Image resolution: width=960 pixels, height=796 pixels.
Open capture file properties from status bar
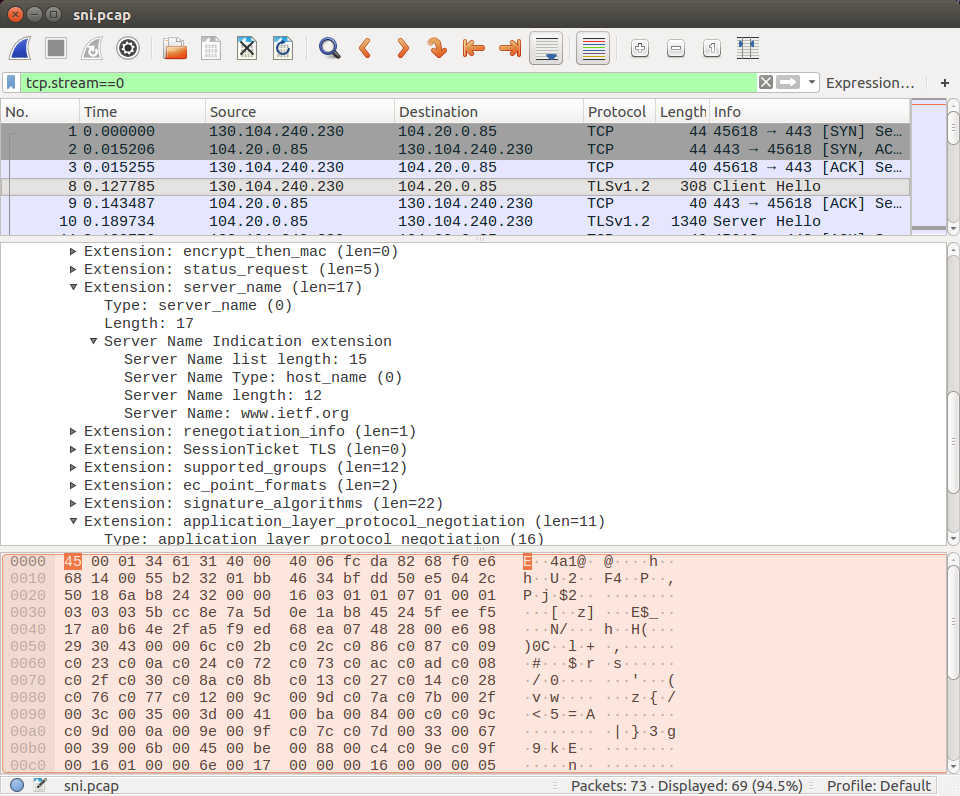40,786
